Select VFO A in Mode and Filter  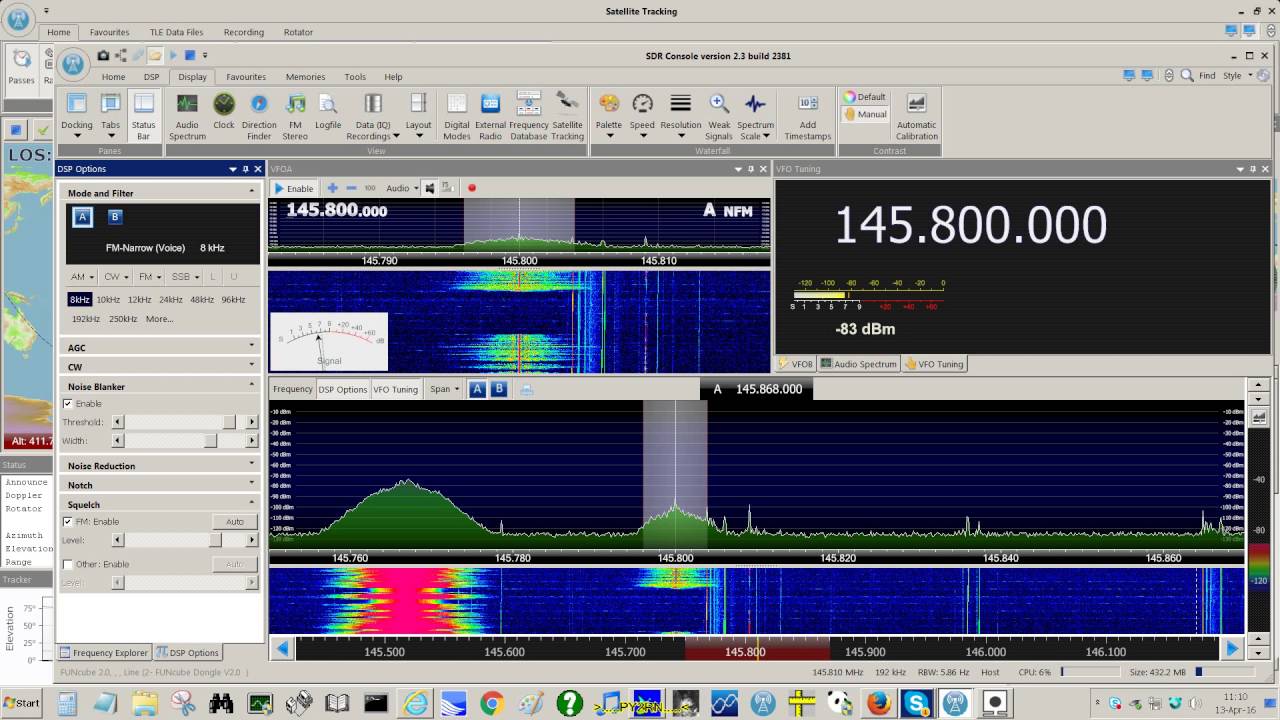[x=83, y=217]
